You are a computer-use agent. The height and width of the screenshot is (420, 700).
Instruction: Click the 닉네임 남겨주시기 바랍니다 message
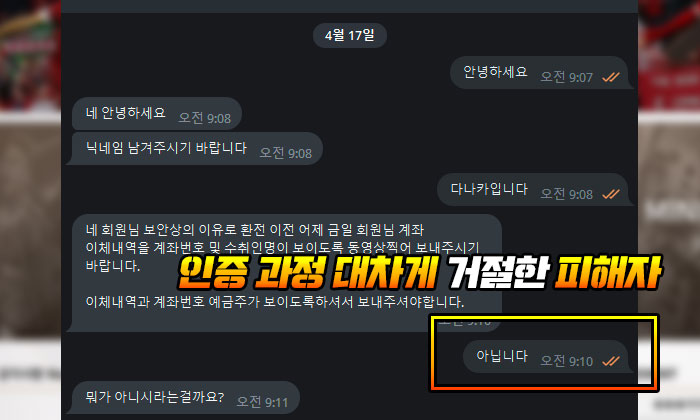(x=197, y=149)
